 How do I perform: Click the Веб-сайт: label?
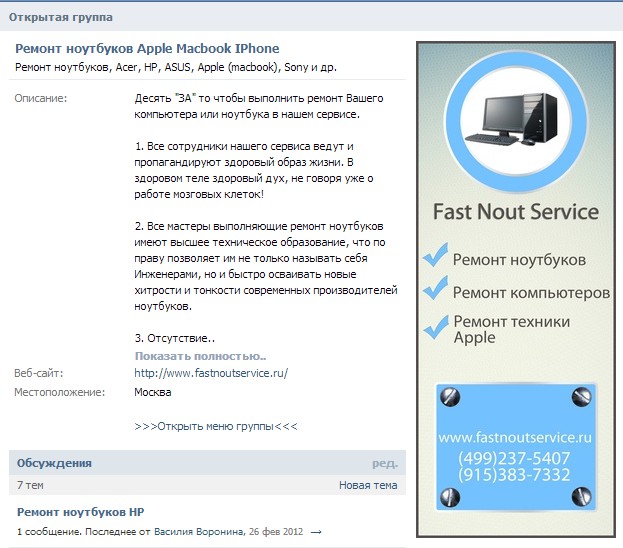pyautogui.click(x=39, y=373)
